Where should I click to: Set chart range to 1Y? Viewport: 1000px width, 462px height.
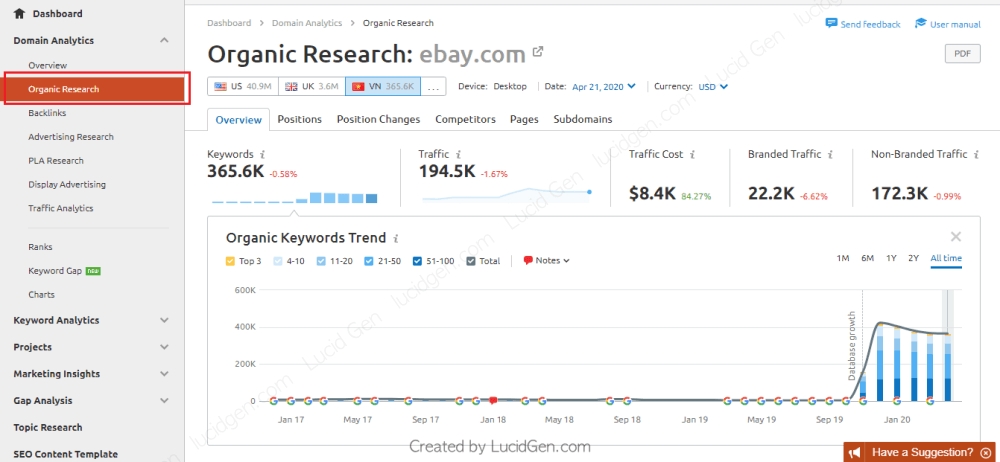tap(891, 258)
